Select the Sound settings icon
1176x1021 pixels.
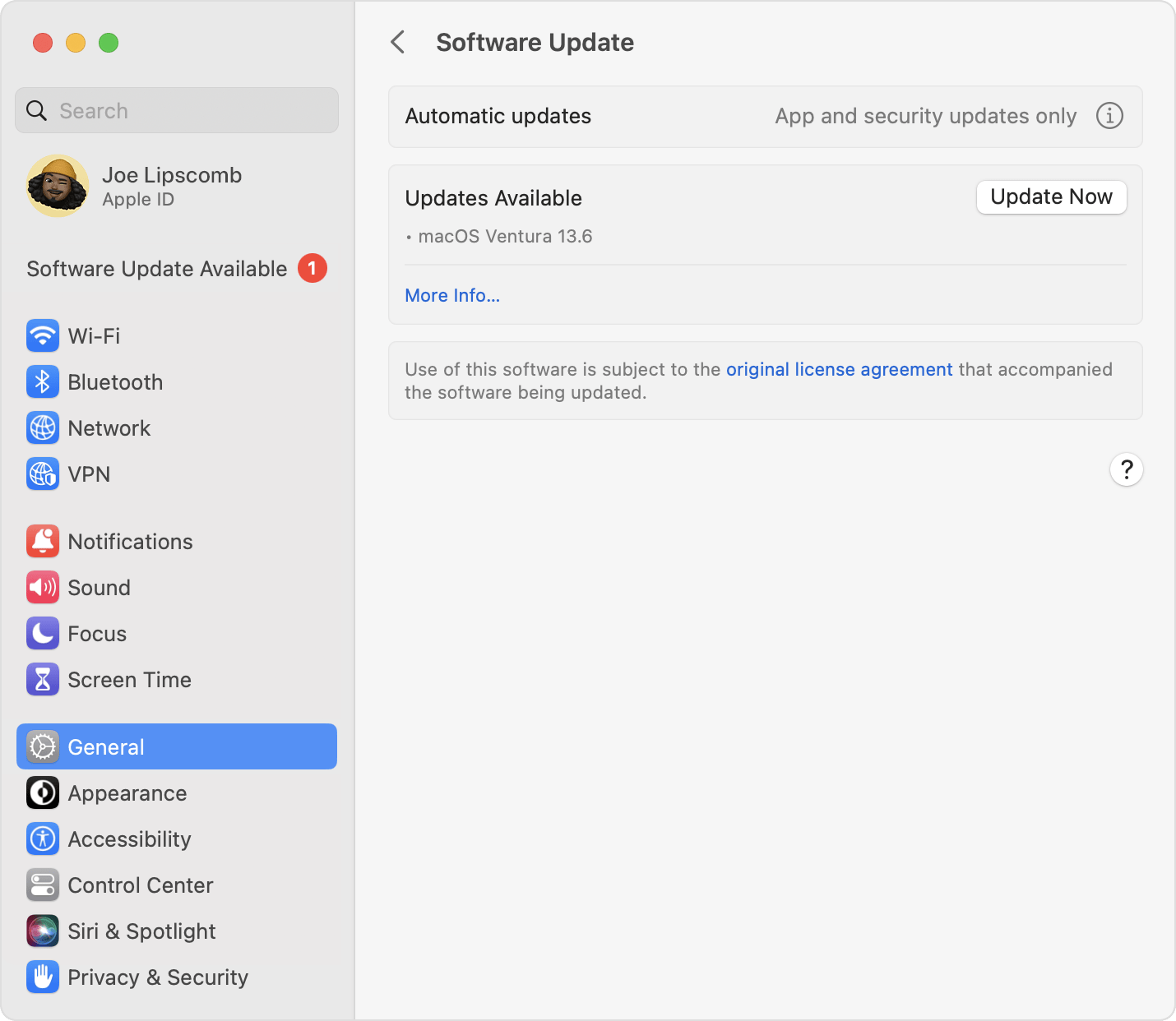click(42, 587)
